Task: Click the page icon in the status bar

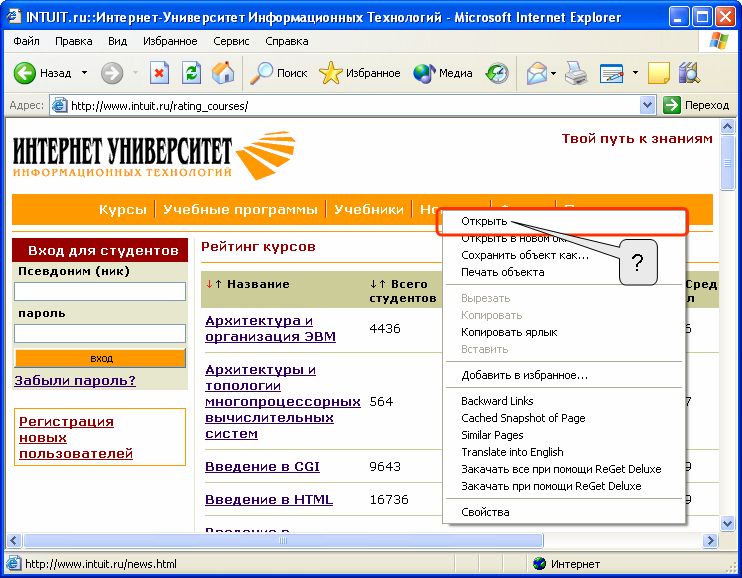Action: [x=13, y=563]
